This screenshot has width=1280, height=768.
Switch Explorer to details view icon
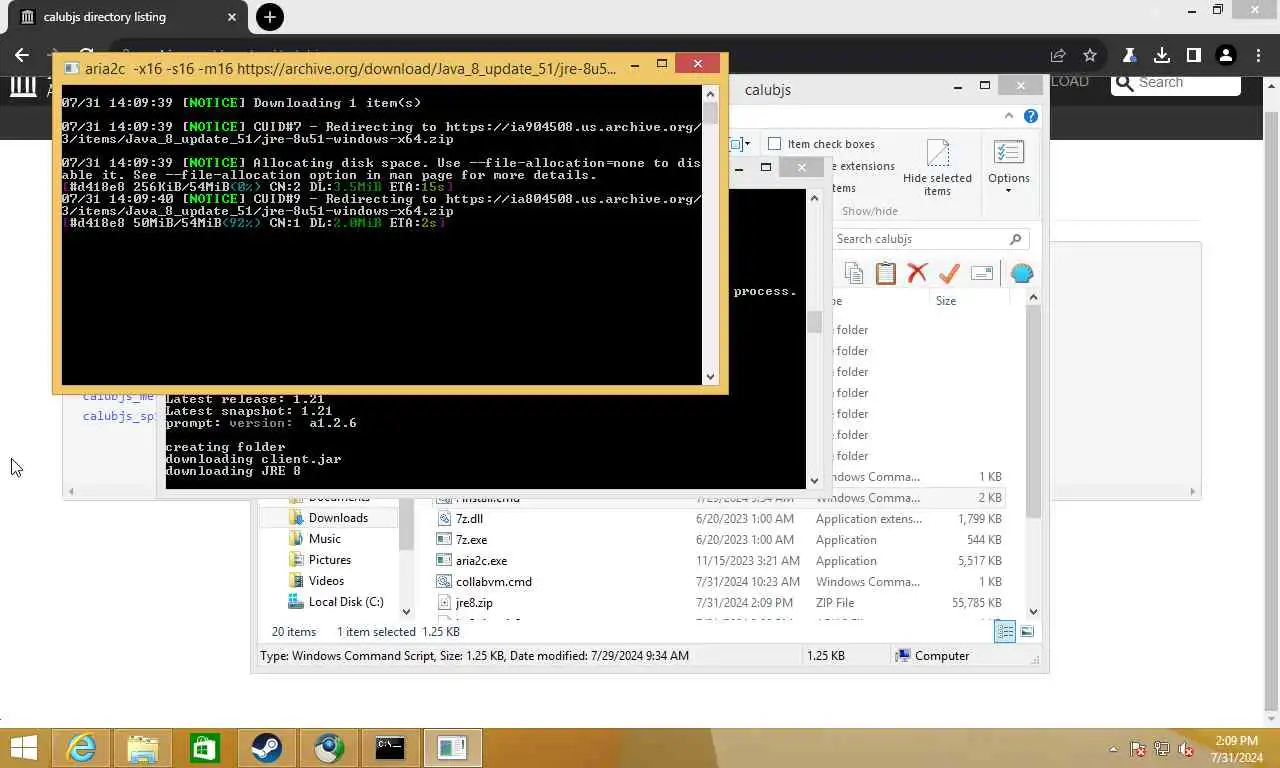tap(1005, 631)
